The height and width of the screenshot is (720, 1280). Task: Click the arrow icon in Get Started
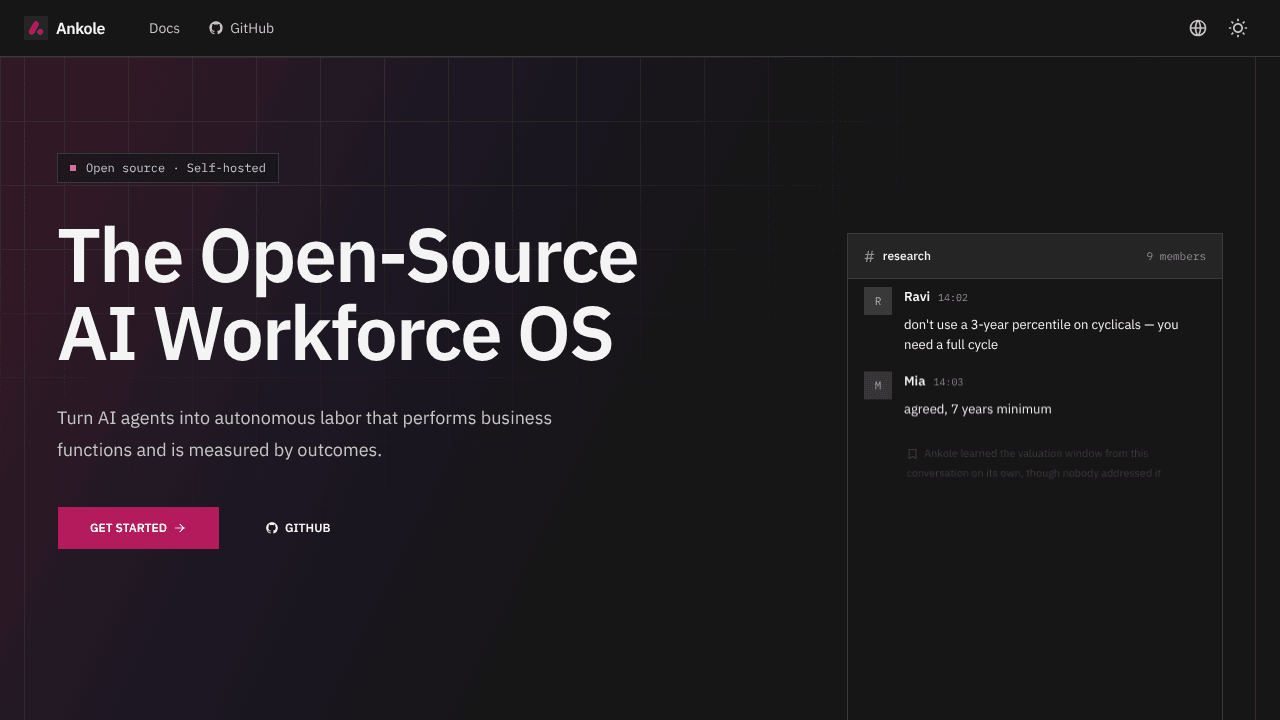coord(180,528)
